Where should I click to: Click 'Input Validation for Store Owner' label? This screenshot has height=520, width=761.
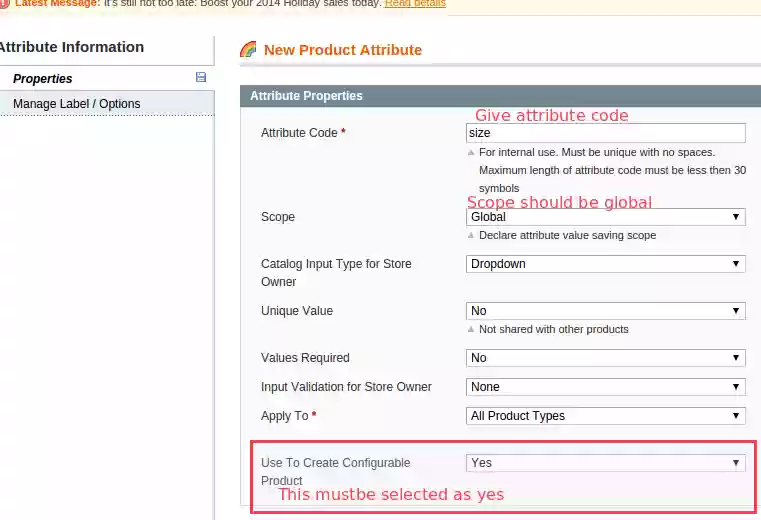point(346,387)
